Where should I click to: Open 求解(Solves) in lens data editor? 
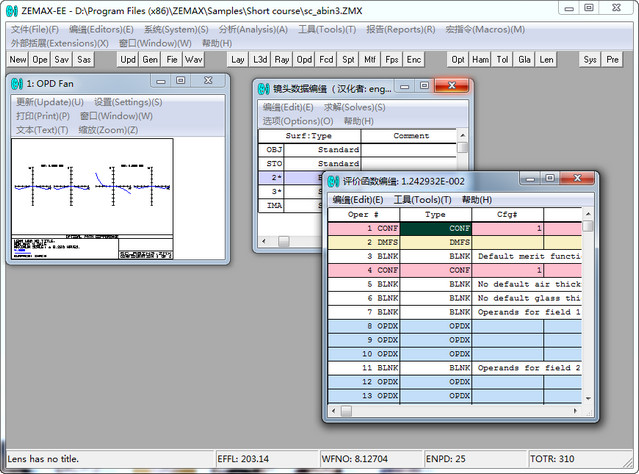[x=354, y=107]
